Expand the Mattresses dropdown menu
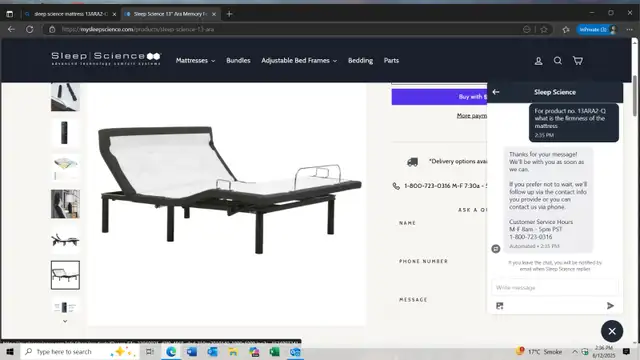This screenshot has width=640, height=360. [x=196, y=60]
